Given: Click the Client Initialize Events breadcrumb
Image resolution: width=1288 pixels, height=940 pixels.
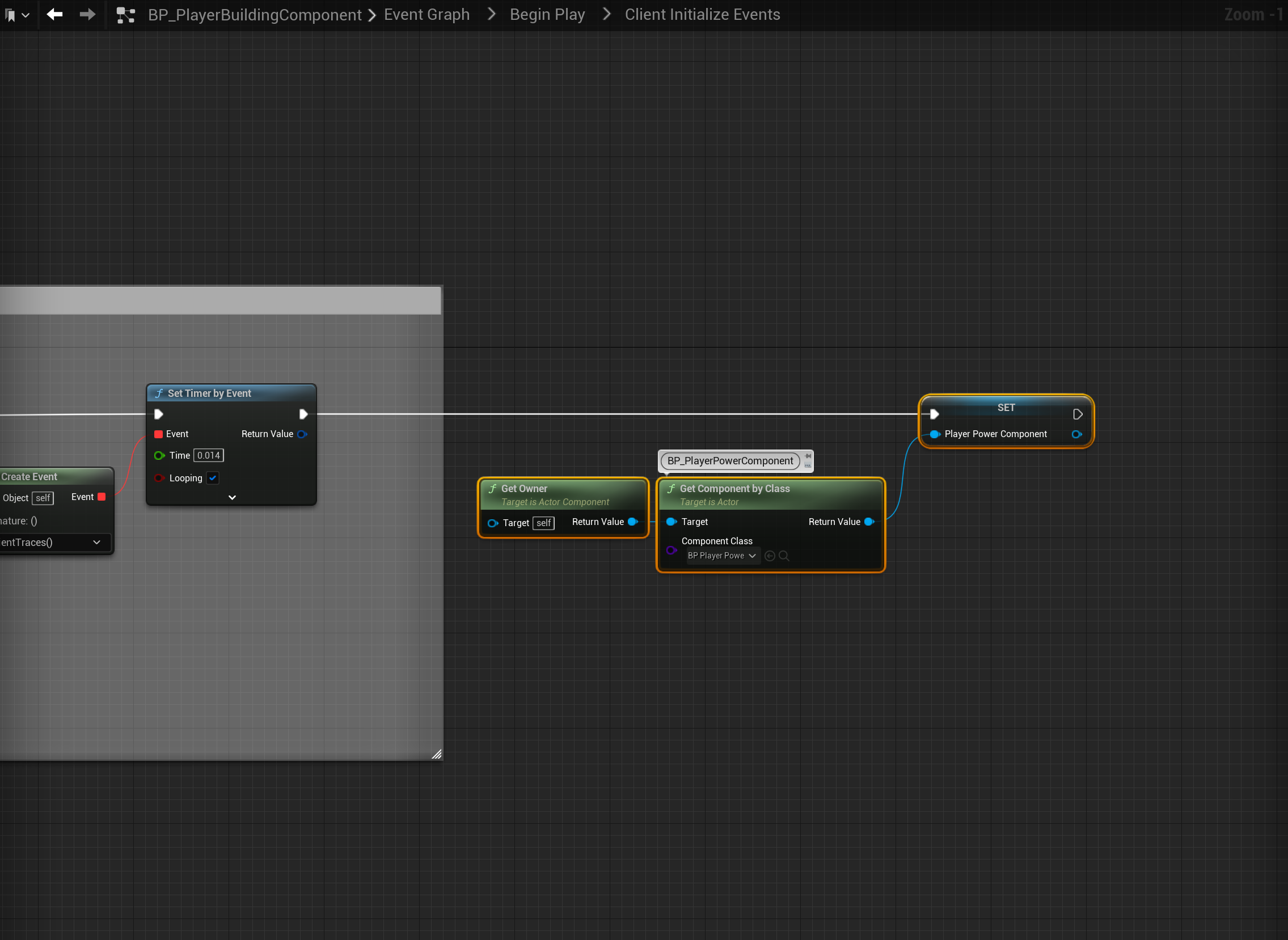Looking at the screenshot, I should [x=702, y=14].
